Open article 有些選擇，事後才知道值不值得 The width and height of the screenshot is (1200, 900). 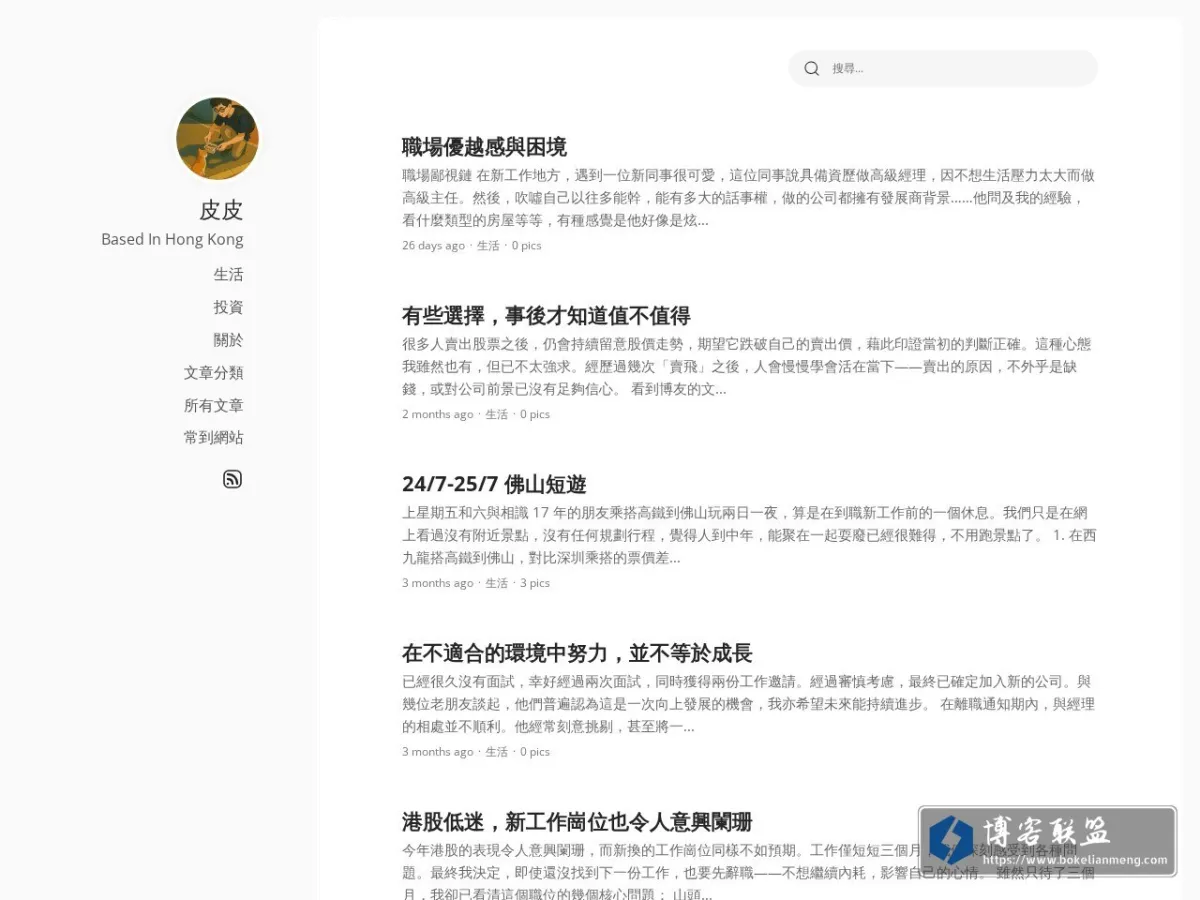click(546, 316)
